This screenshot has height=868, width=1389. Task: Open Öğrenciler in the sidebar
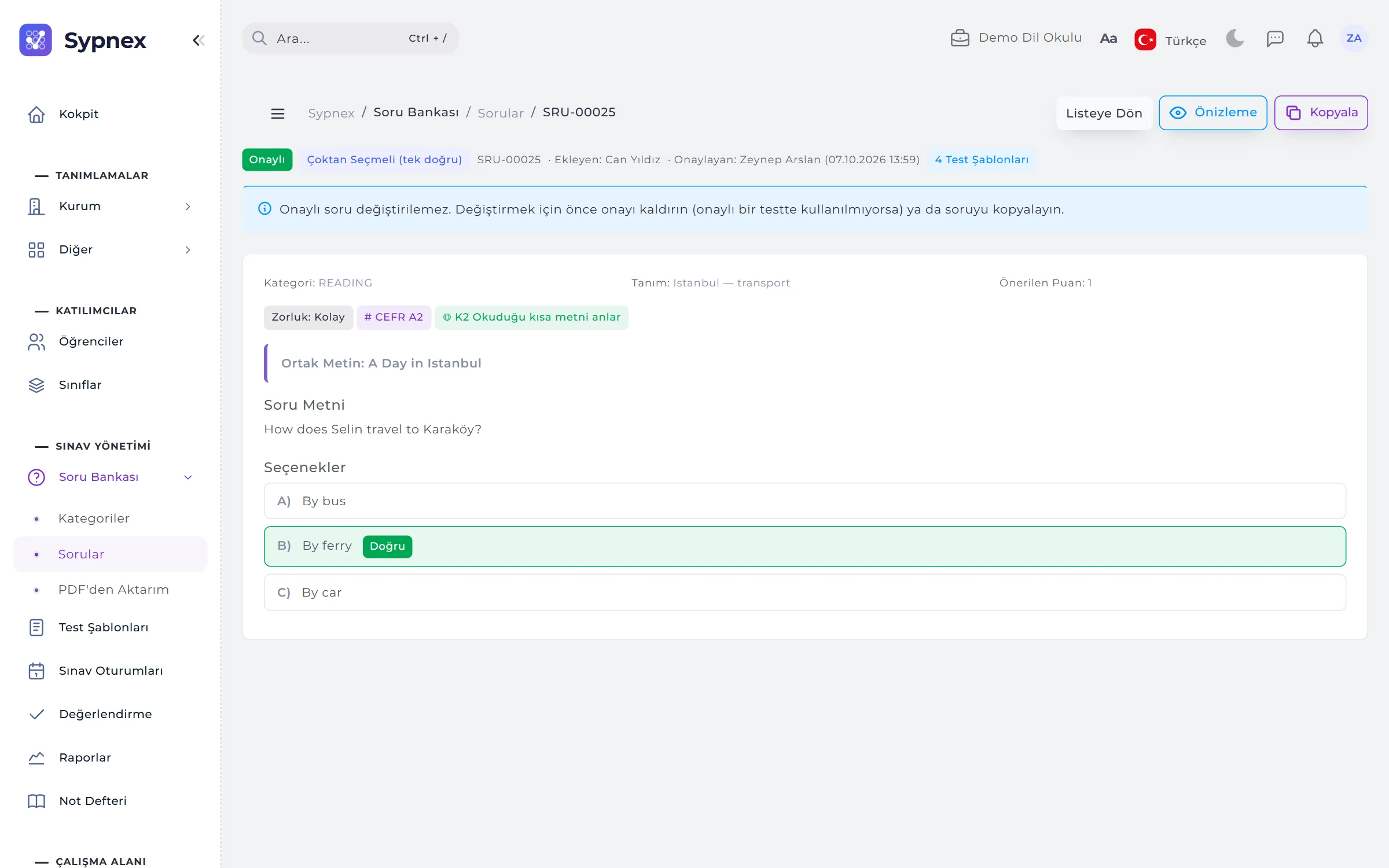point(110,341)
